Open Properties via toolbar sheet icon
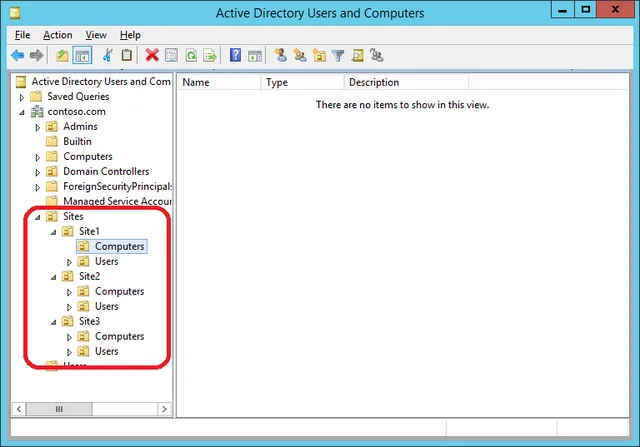Viewport: 640px width, 447px height. coord(171,55)
